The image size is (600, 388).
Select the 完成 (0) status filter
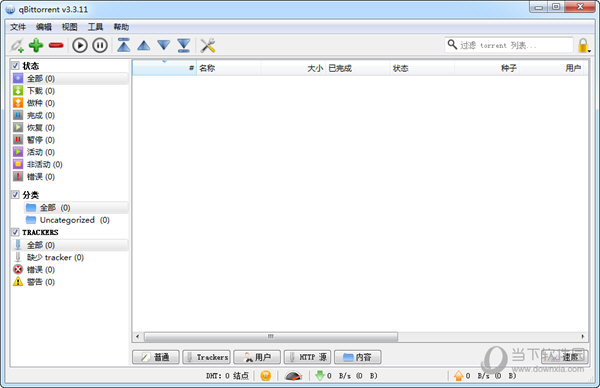70,115
